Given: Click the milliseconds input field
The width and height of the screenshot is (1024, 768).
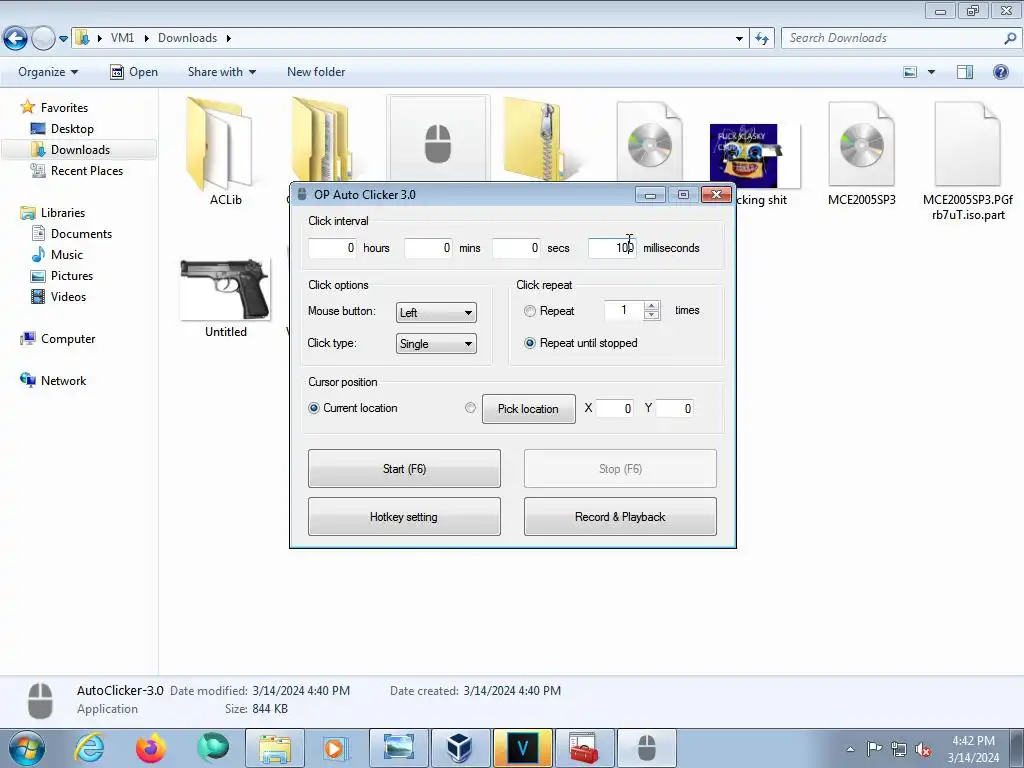Looking at the screenshot, I should click(612, 248).
